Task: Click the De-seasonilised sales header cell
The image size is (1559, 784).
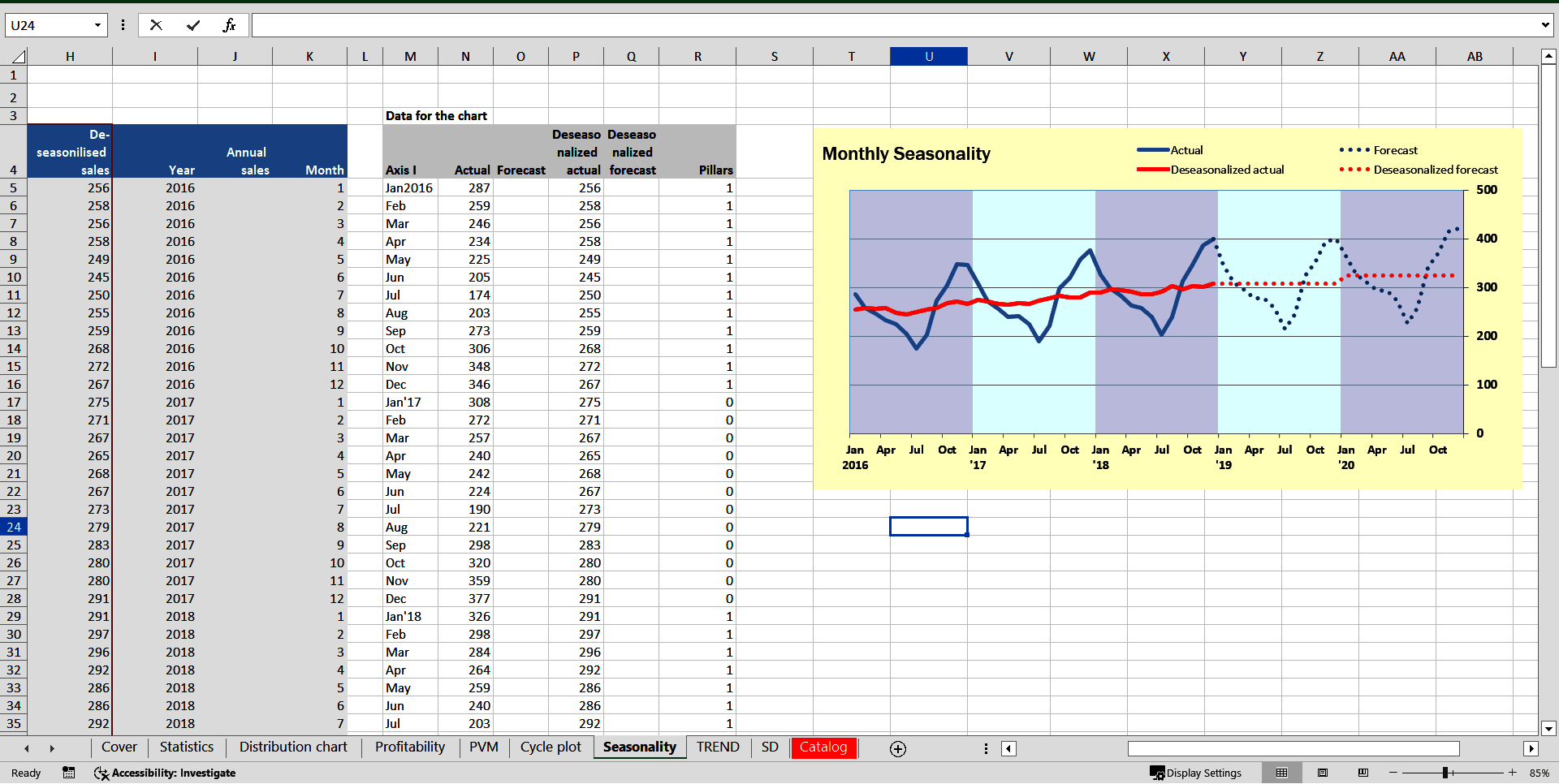Action: [x=70, y=152]
